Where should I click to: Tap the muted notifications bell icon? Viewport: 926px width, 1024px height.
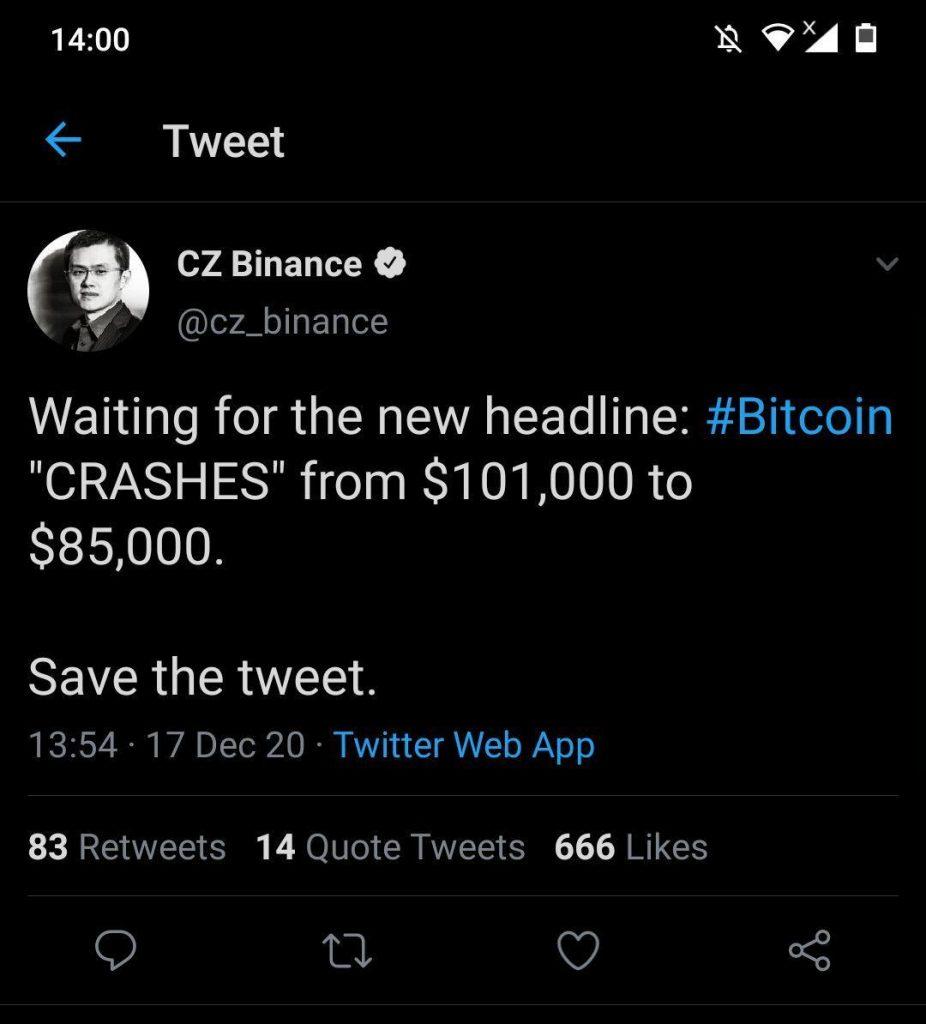coord(727,39)
